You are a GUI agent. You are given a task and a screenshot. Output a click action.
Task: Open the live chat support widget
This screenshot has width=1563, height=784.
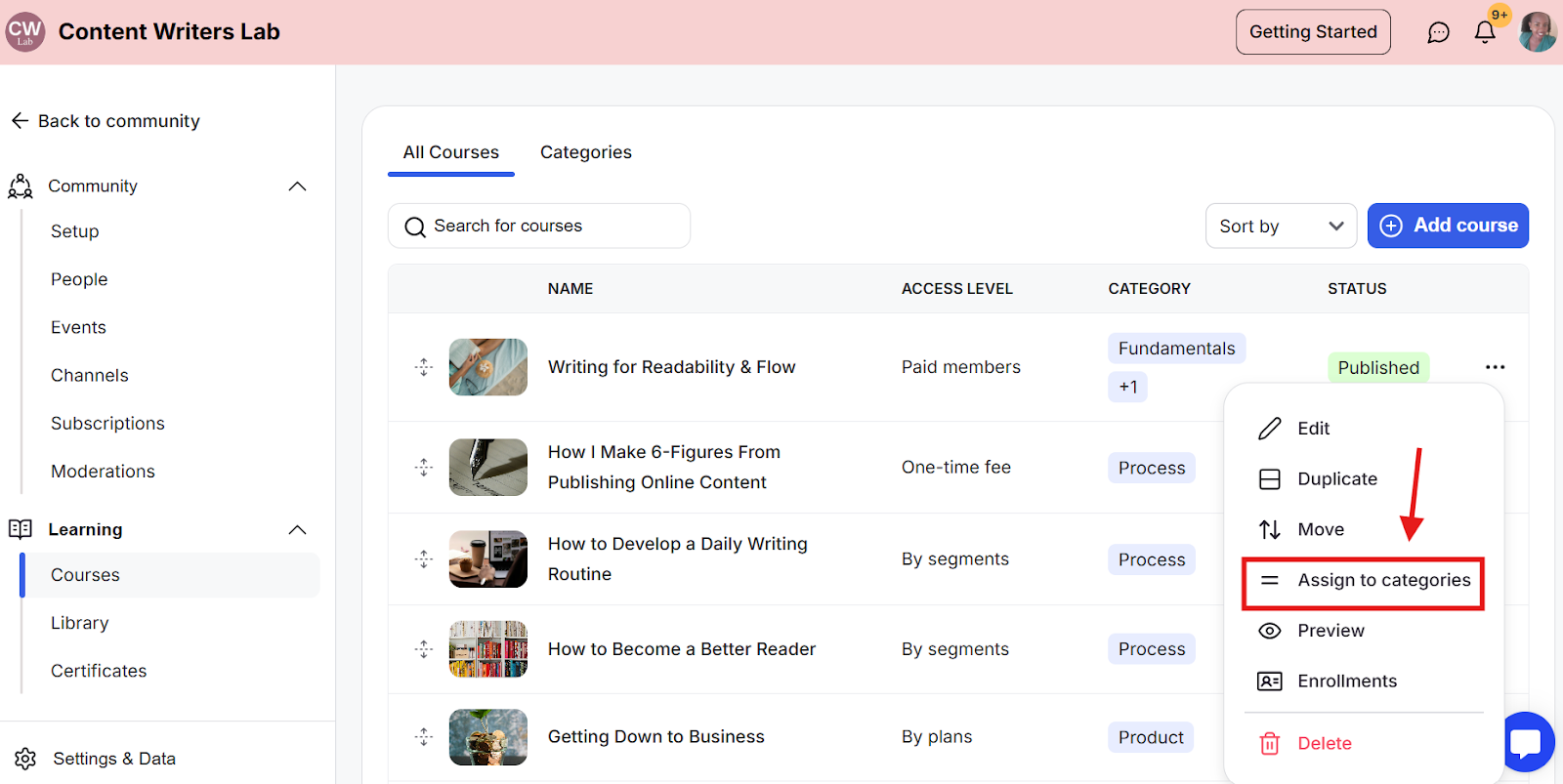coord(1529,742)
